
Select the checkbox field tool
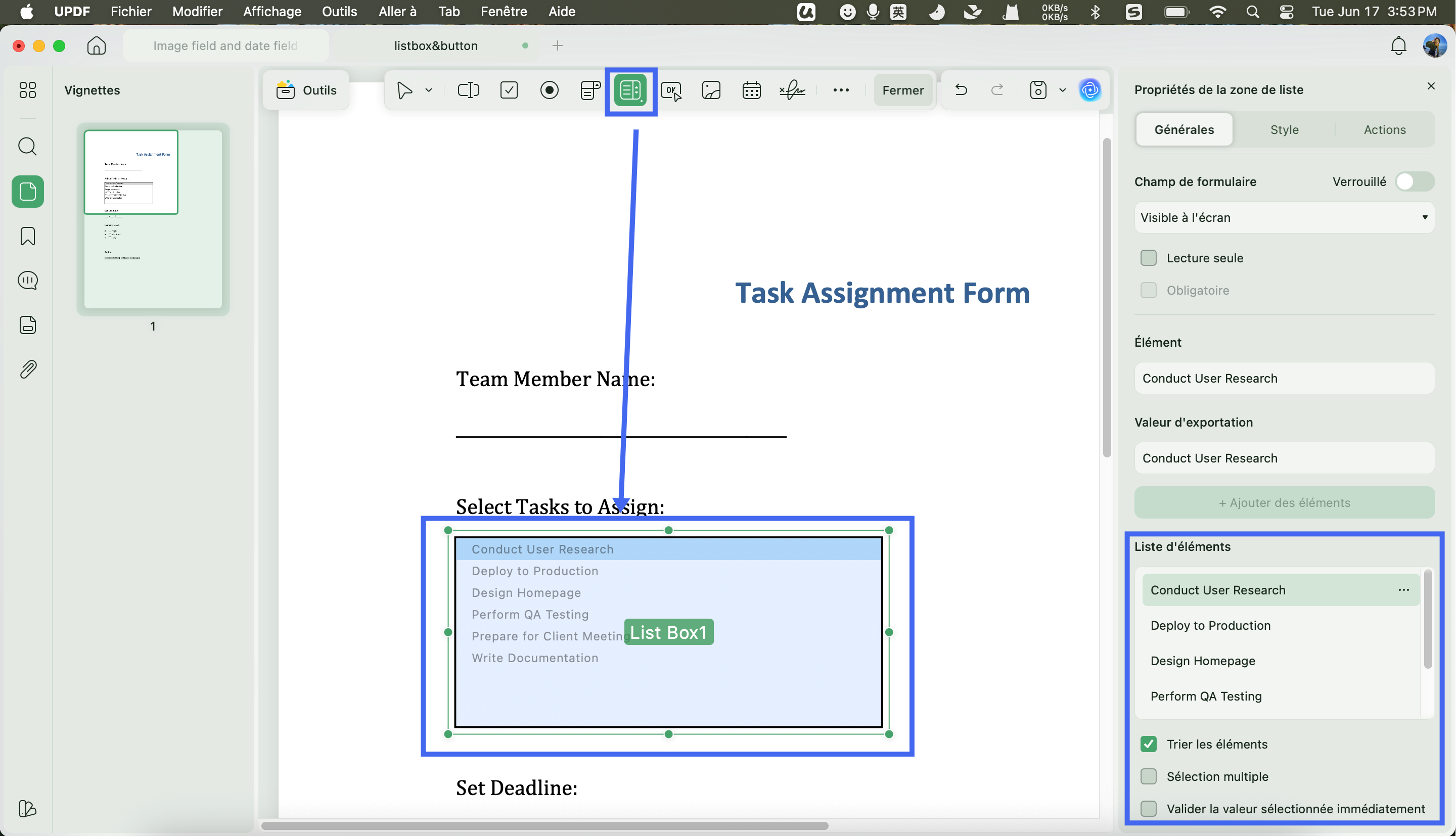point(509,90)
